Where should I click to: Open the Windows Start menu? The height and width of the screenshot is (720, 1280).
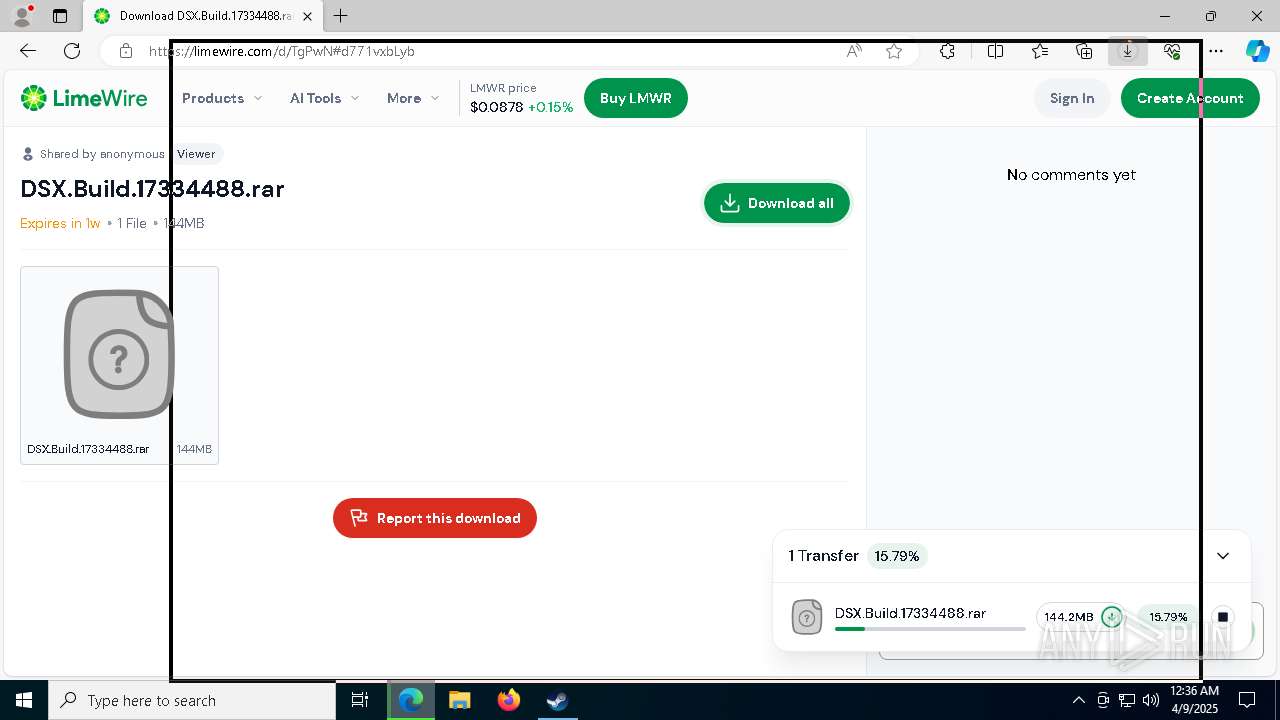click(24, 700)
